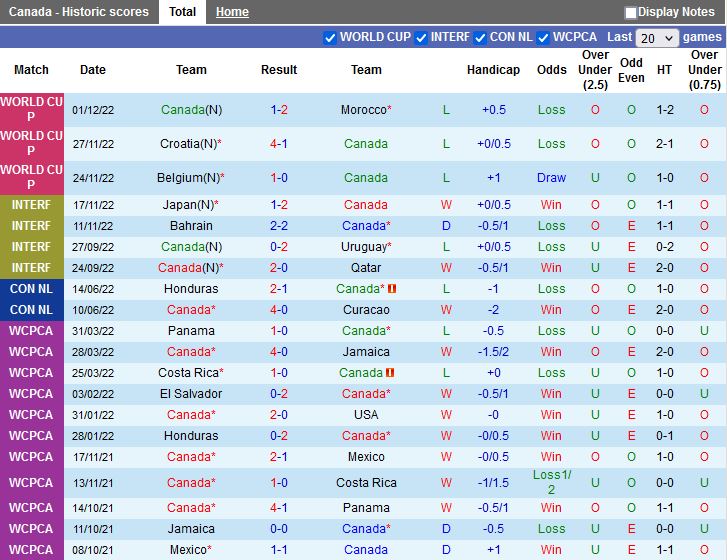The width and height of the screenshot is (727, 560).
Task: Toggle the INTERF competition checkbox
Action: click(421, 38)
